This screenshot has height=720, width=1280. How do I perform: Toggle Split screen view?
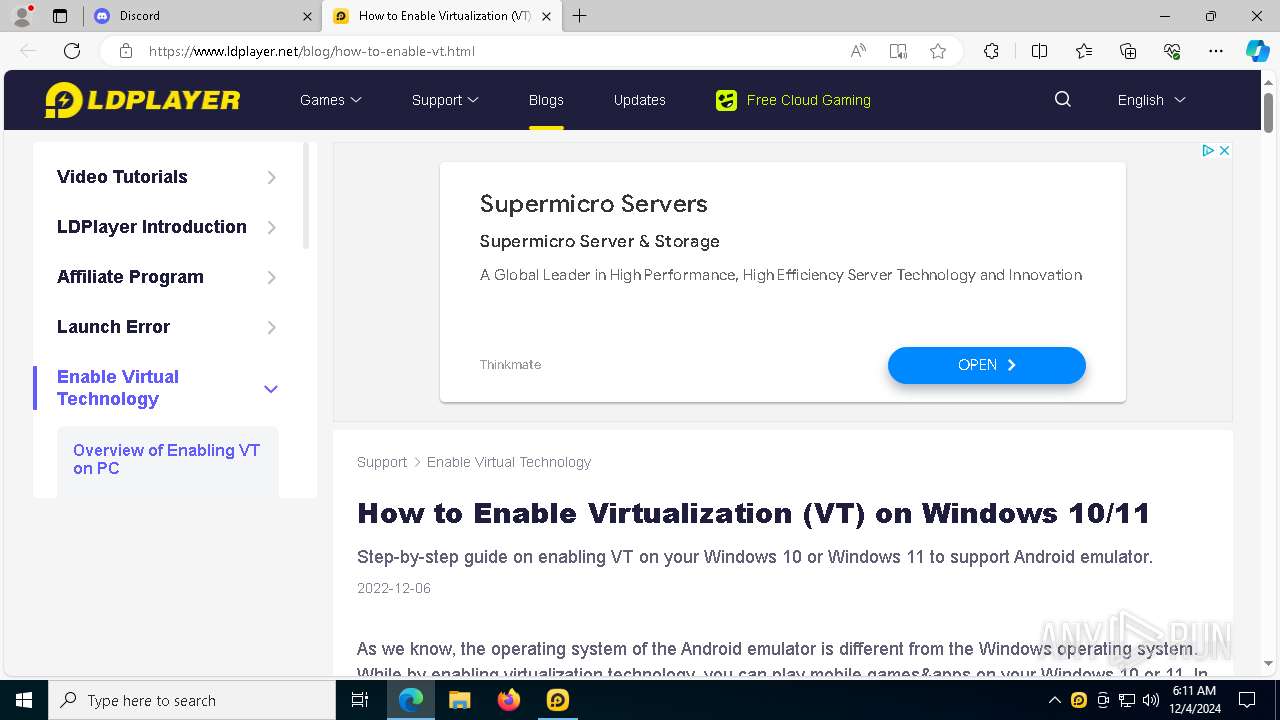(x=1039, y=51)
